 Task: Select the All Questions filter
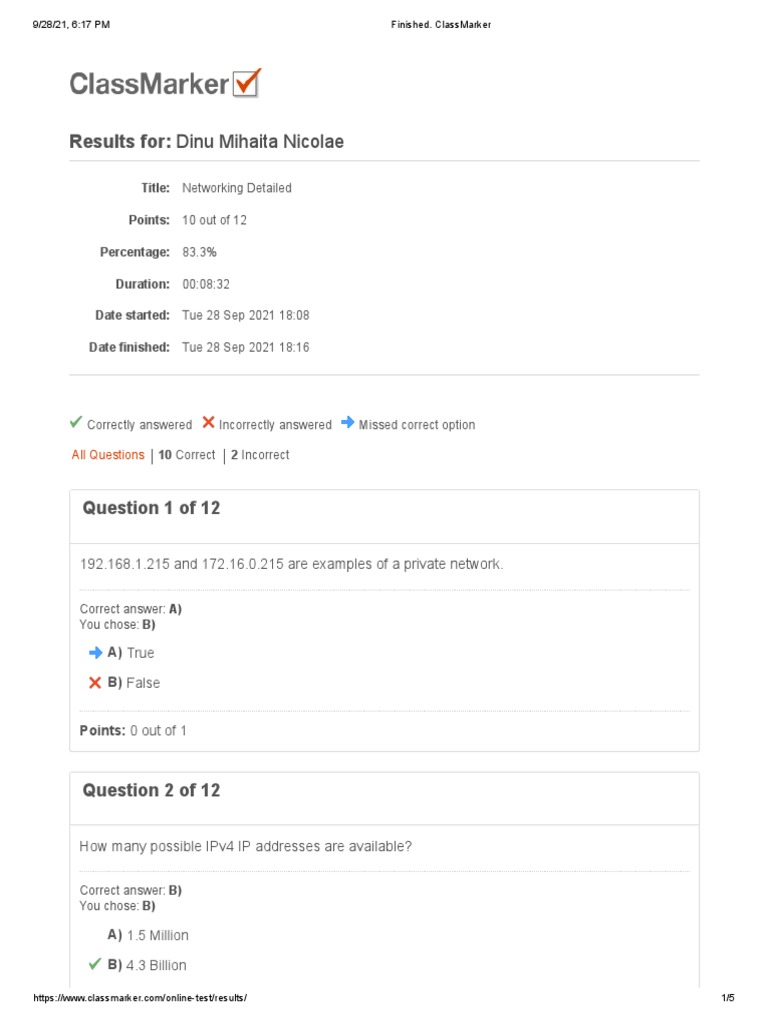coord(108,455)
